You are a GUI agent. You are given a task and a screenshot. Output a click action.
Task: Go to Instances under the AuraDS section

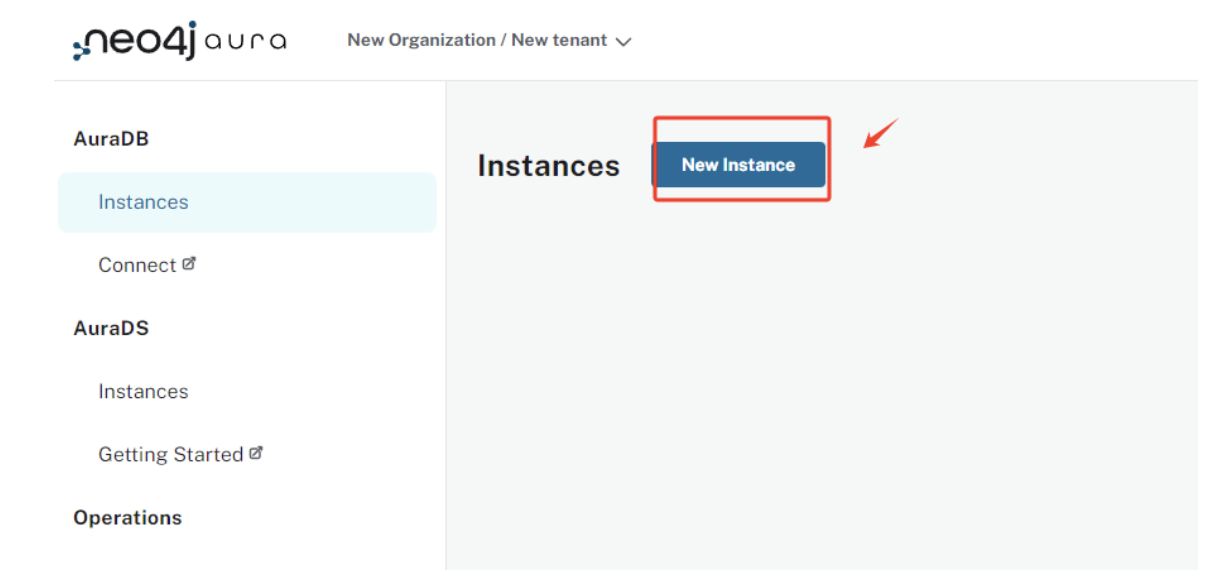(x=143, y=391)
